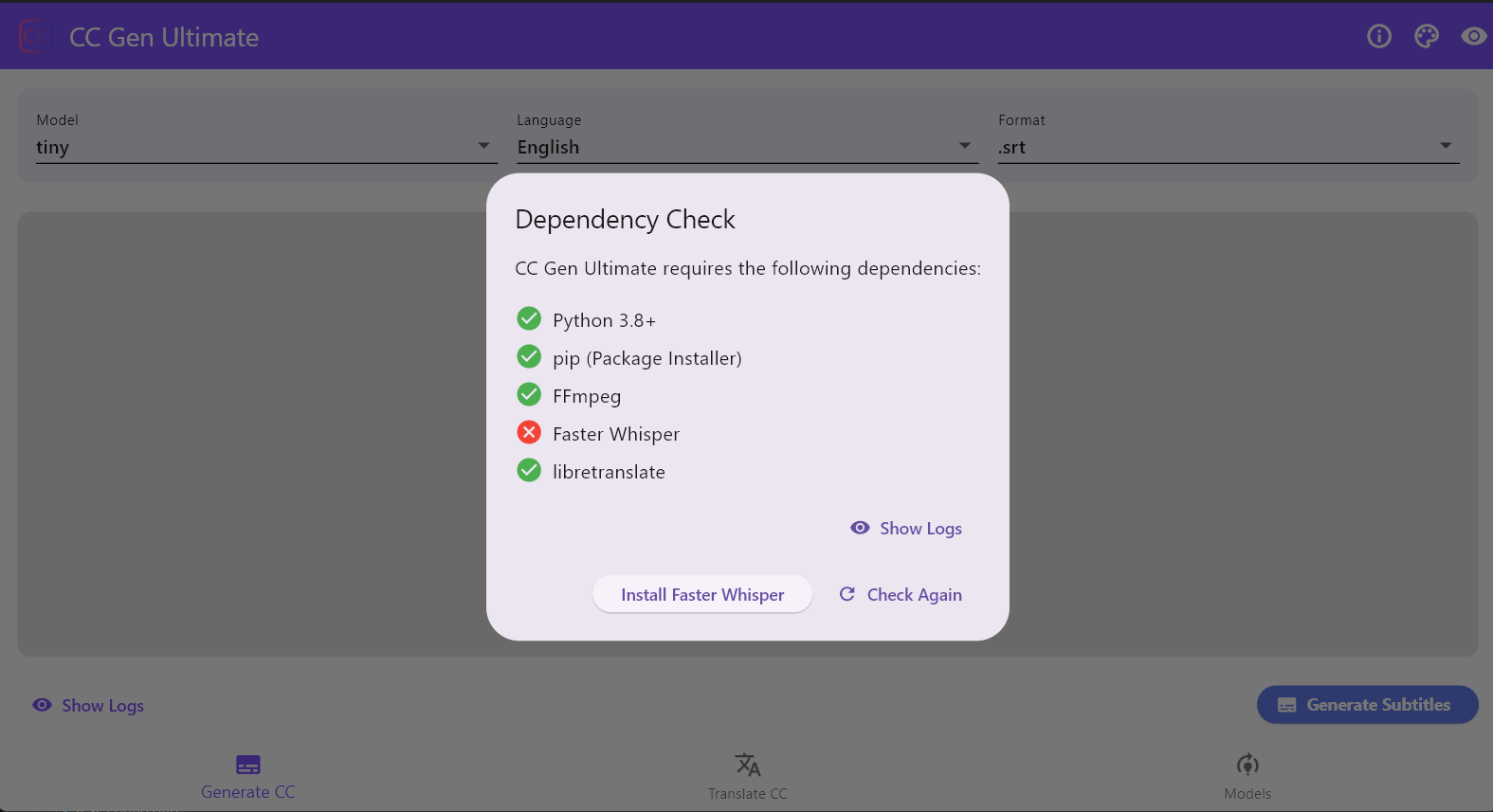Click the green check next to pip

(529, 356)
